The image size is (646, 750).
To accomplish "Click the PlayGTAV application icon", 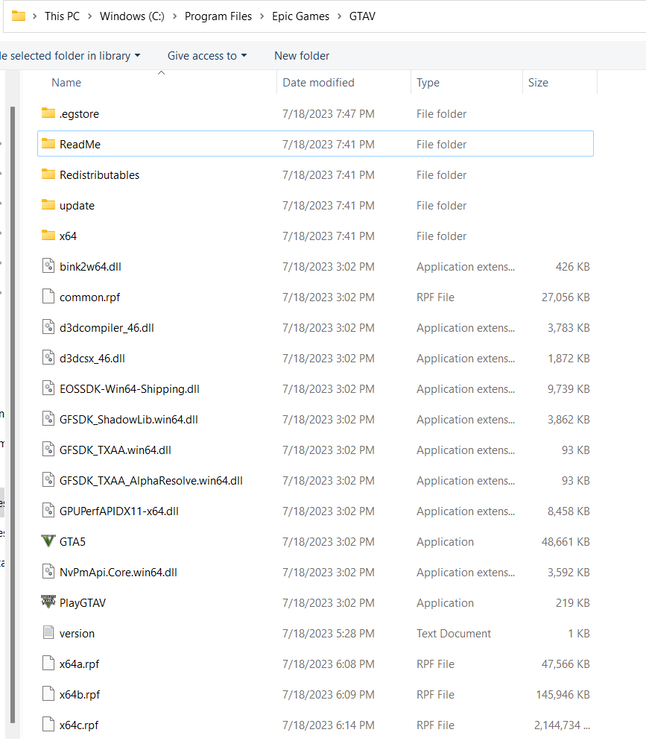I will [48, 602].
